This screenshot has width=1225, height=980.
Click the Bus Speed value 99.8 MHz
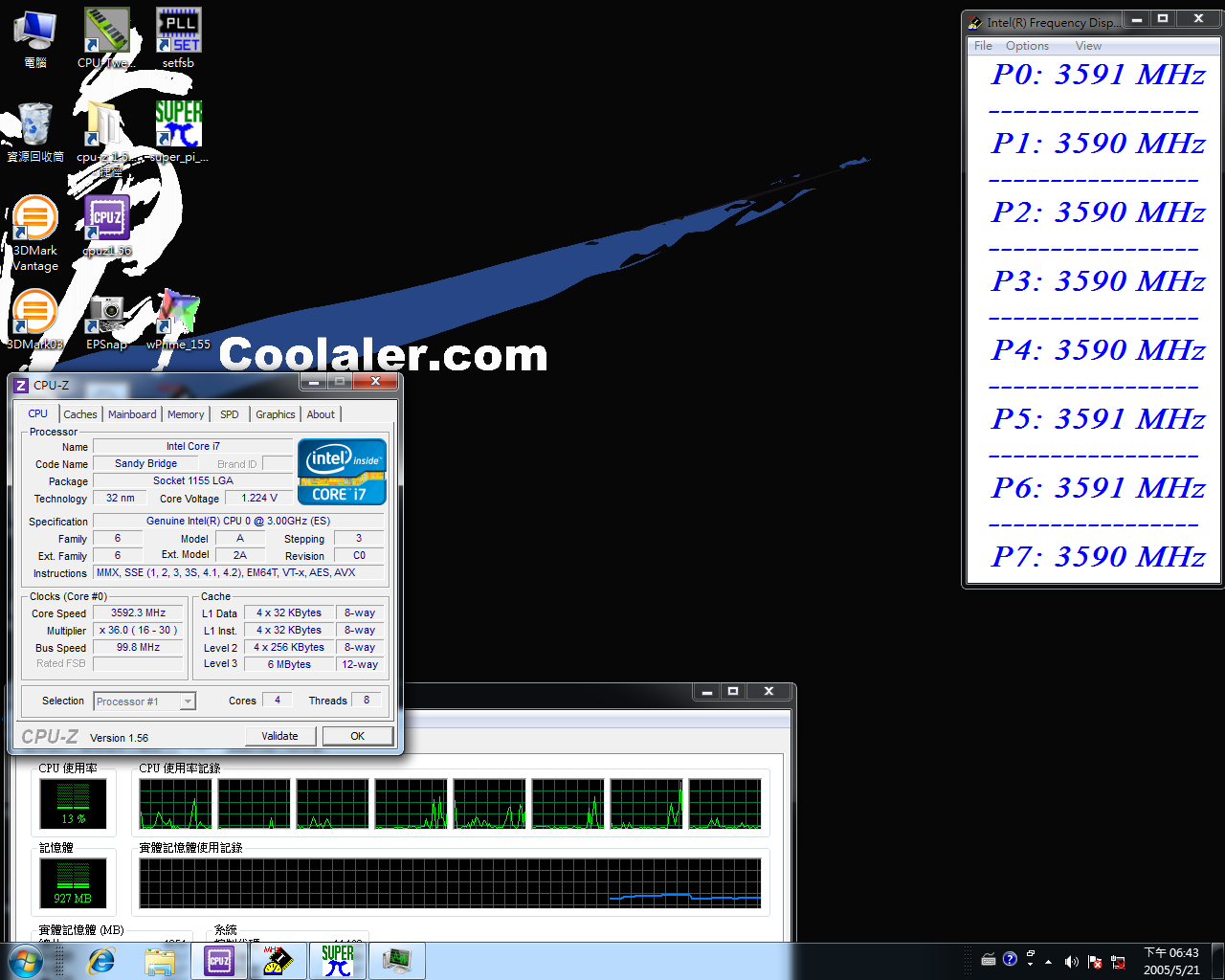tap(138, 647)
